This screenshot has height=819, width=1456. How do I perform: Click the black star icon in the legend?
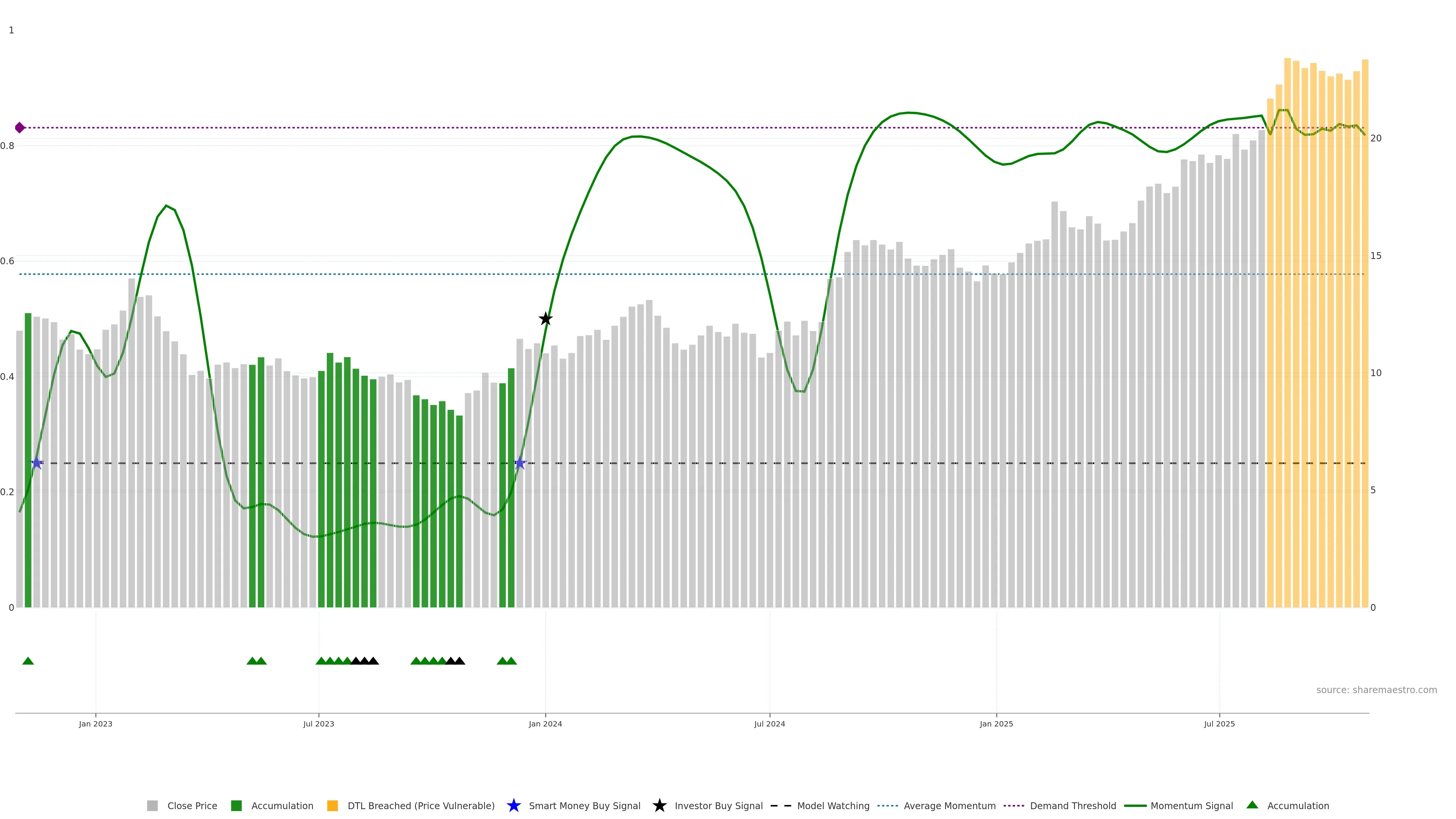point(659,805)
